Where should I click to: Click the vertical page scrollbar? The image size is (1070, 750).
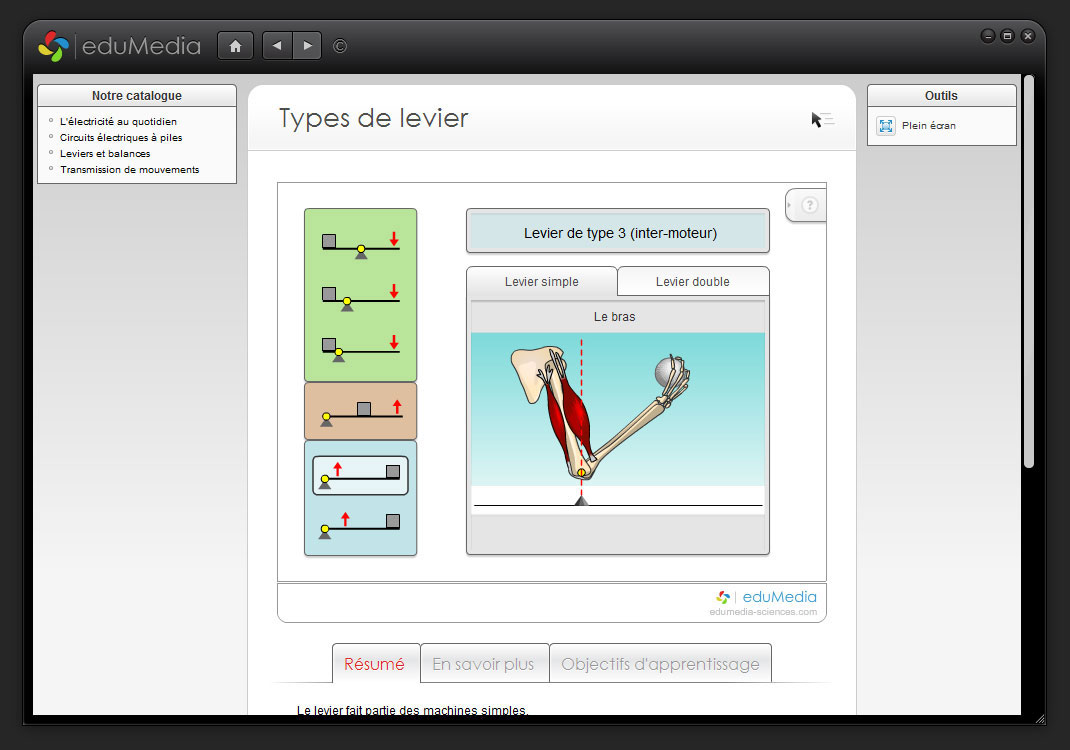(x=1028, y=270)
